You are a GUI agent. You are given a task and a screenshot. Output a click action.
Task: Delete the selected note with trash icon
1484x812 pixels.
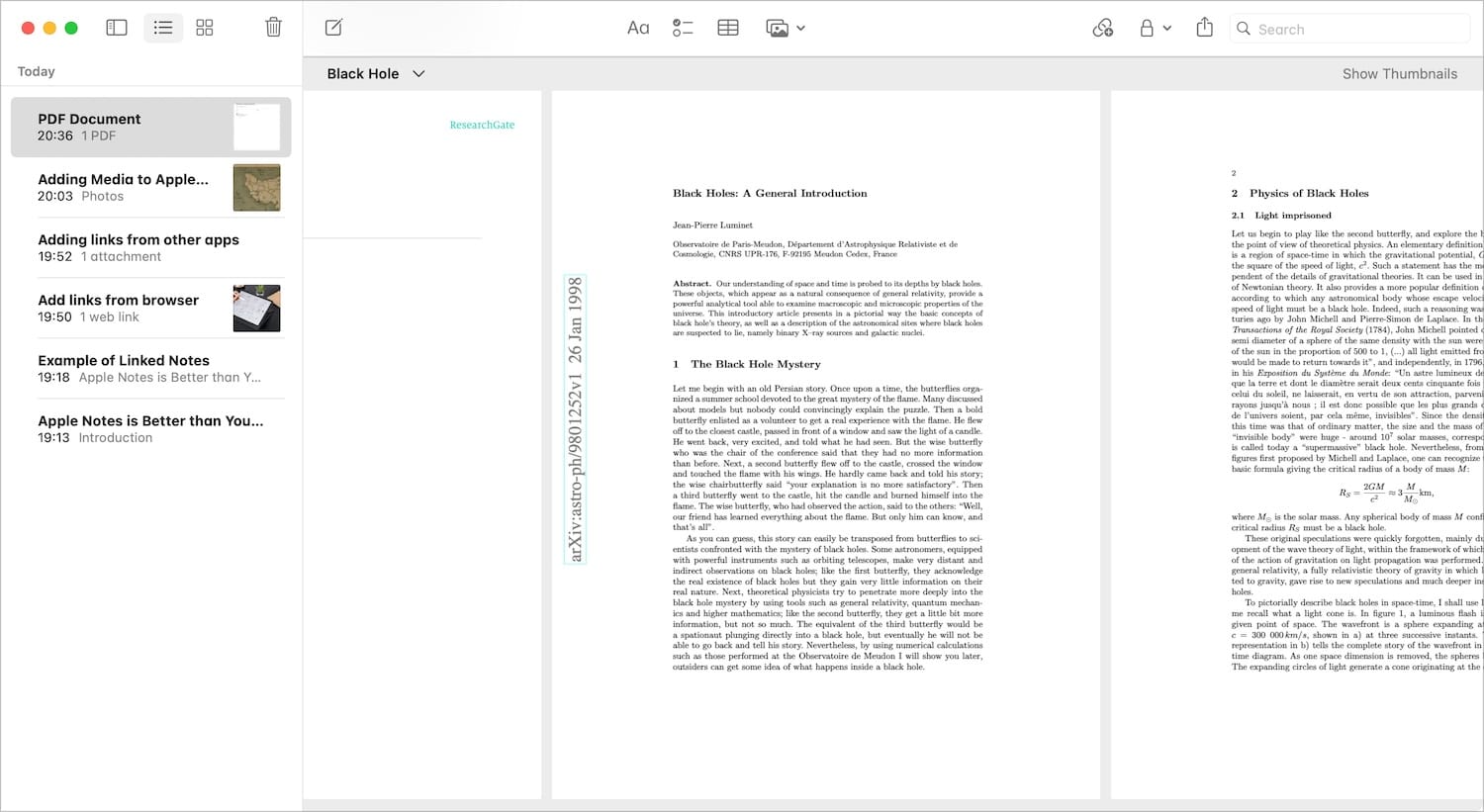(273, 28)
